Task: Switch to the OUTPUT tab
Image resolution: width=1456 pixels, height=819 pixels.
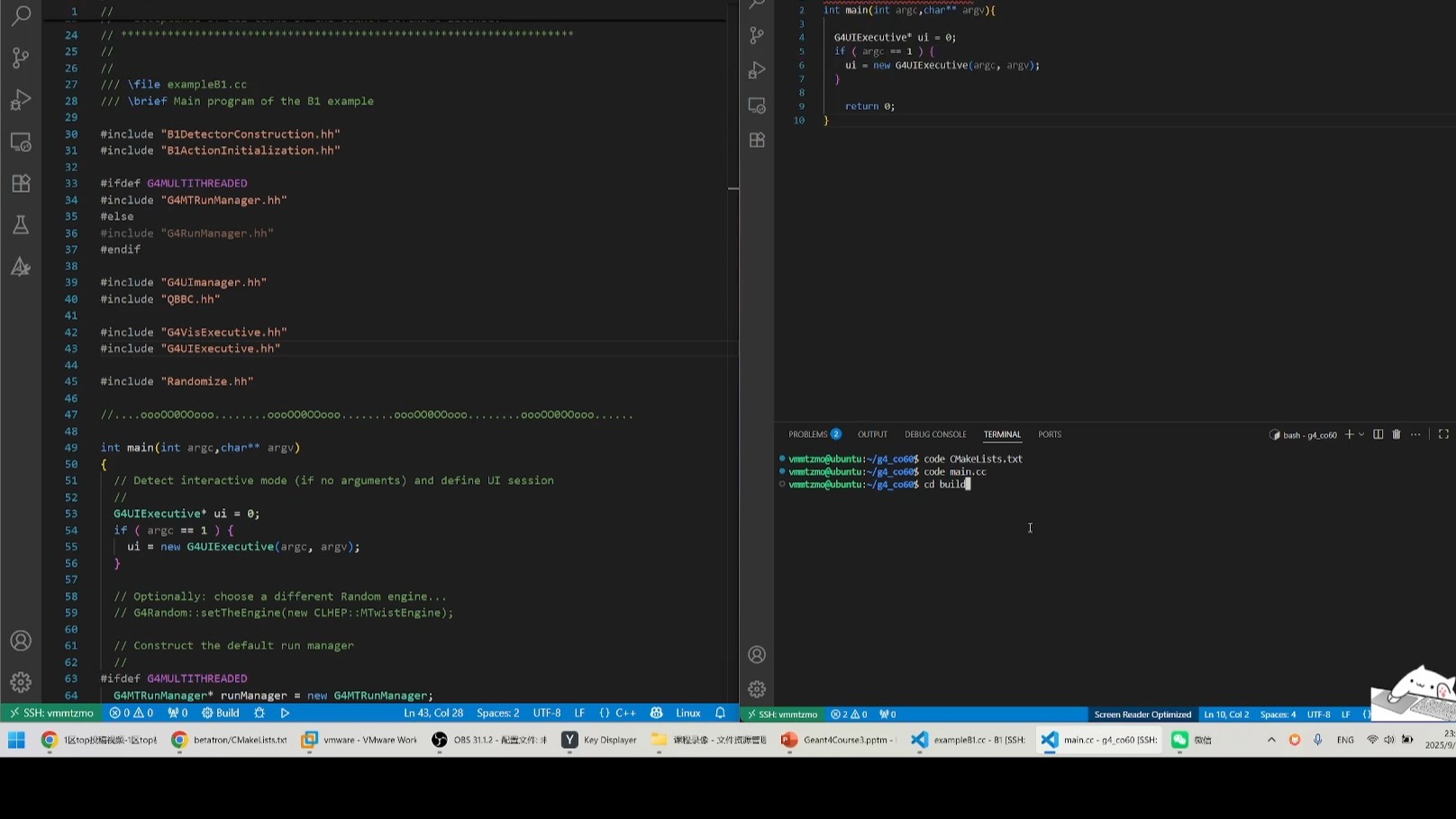Action: [872, 434]
